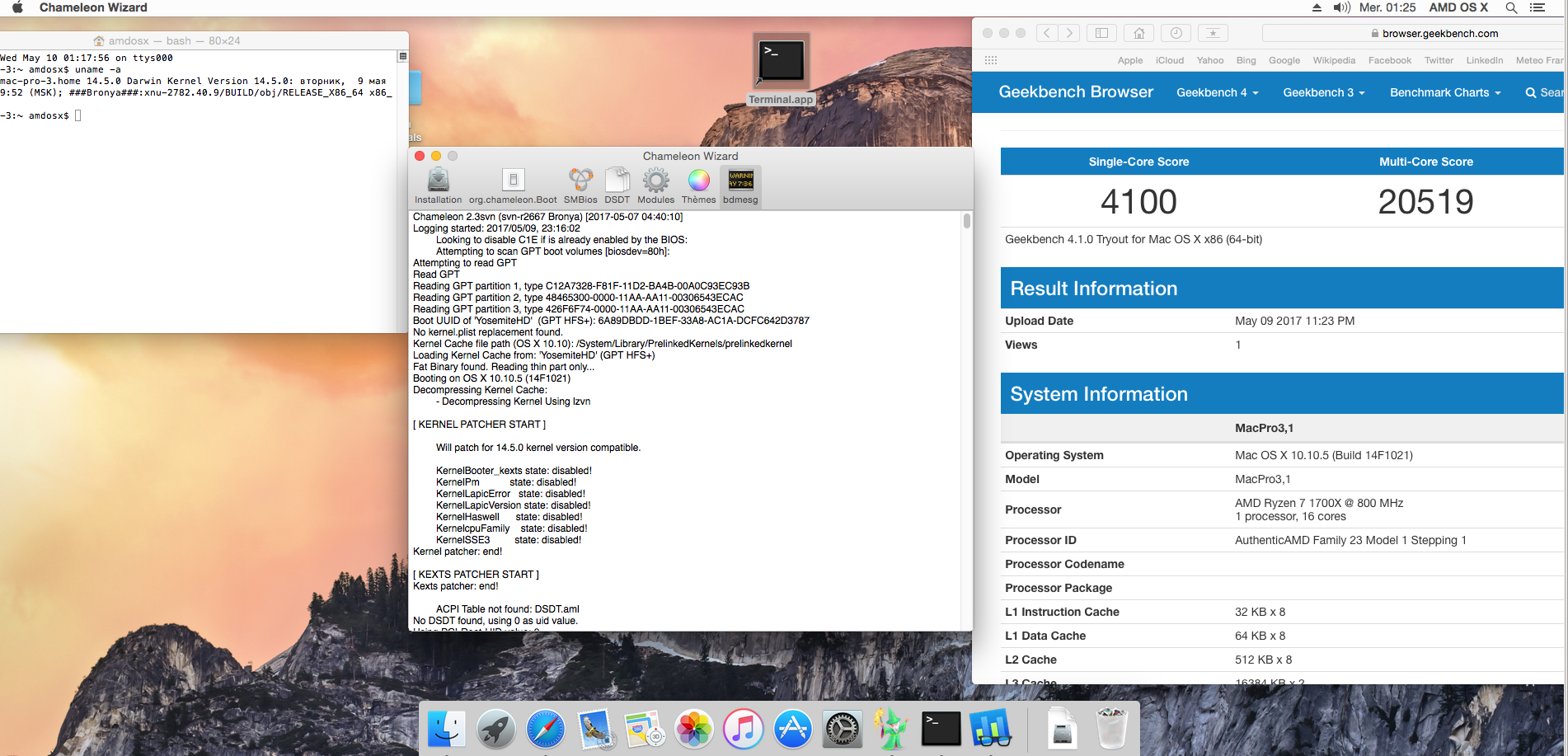Click the Geekbench icon in the Dock
The image size is (1568, 756).
(991, 729)
